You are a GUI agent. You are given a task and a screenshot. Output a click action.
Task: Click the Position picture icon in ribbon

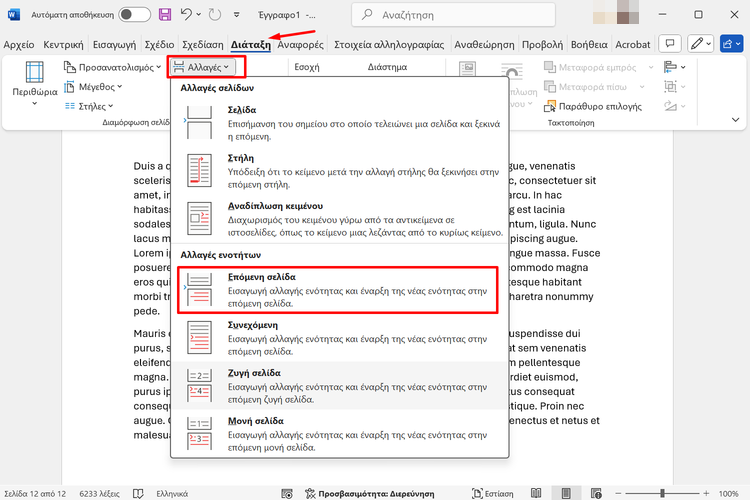[x=467, y=69]
